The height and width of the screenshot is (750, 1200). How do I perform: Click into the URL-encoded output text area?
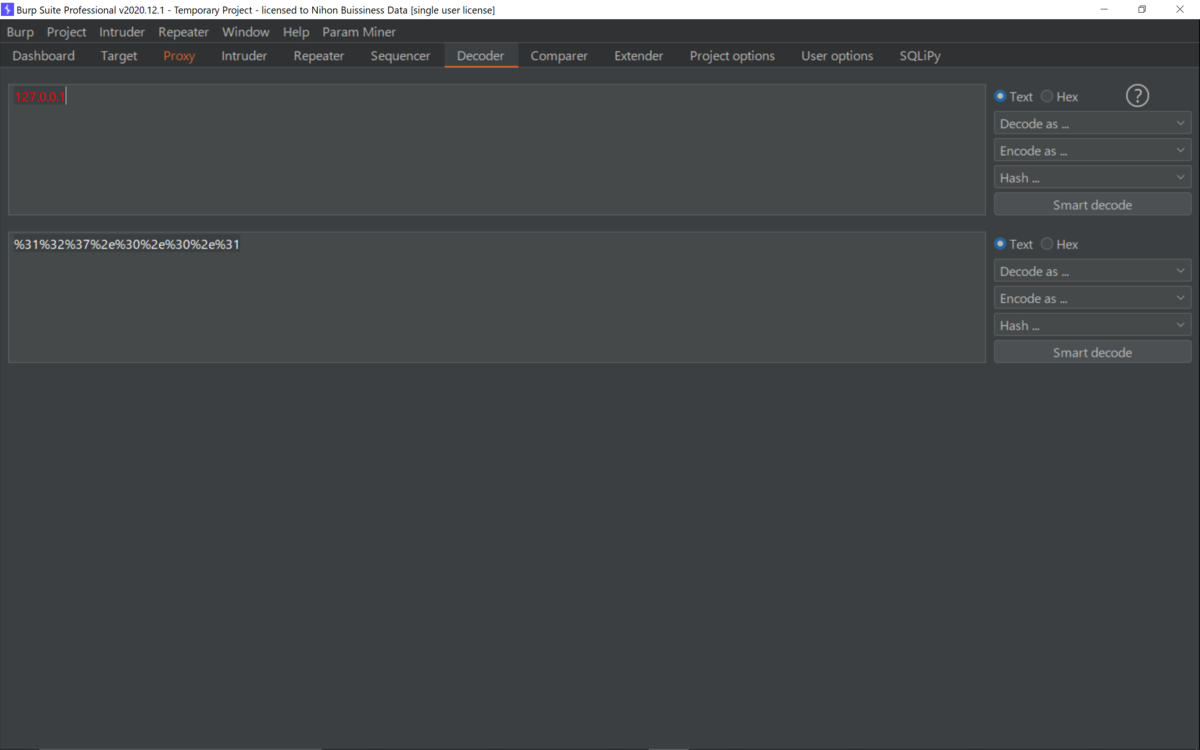point(497,297)
